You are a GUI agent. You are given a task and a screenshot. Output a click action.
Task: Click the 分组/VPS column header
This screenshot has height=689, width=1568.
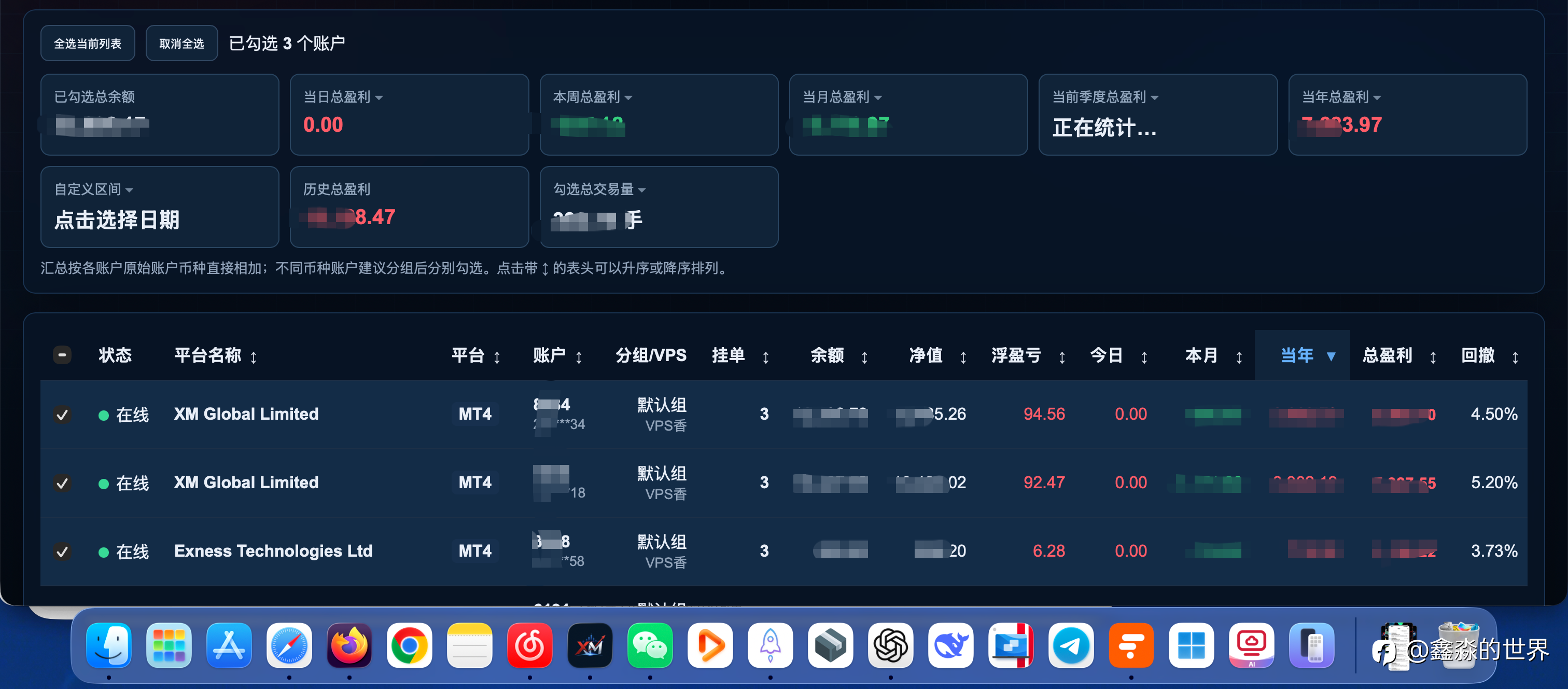pos(651,355)
